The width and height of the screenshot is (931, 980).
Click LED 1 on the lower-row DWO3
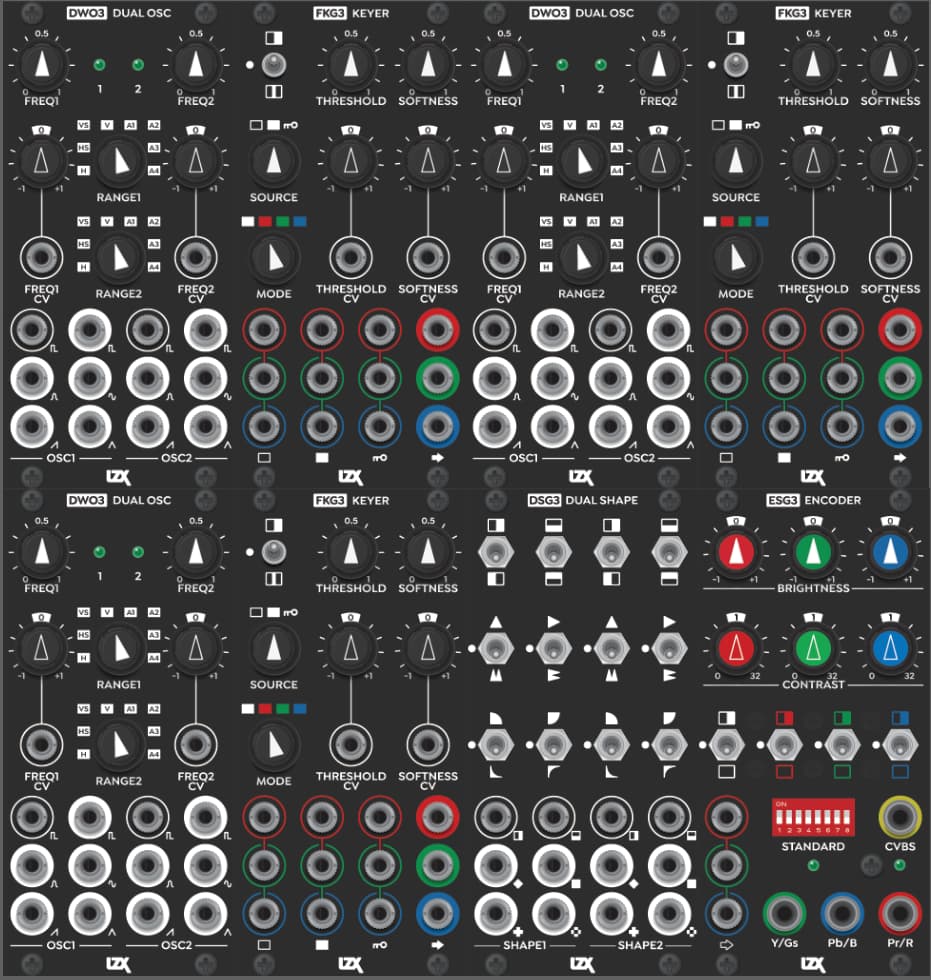(99, 552)
